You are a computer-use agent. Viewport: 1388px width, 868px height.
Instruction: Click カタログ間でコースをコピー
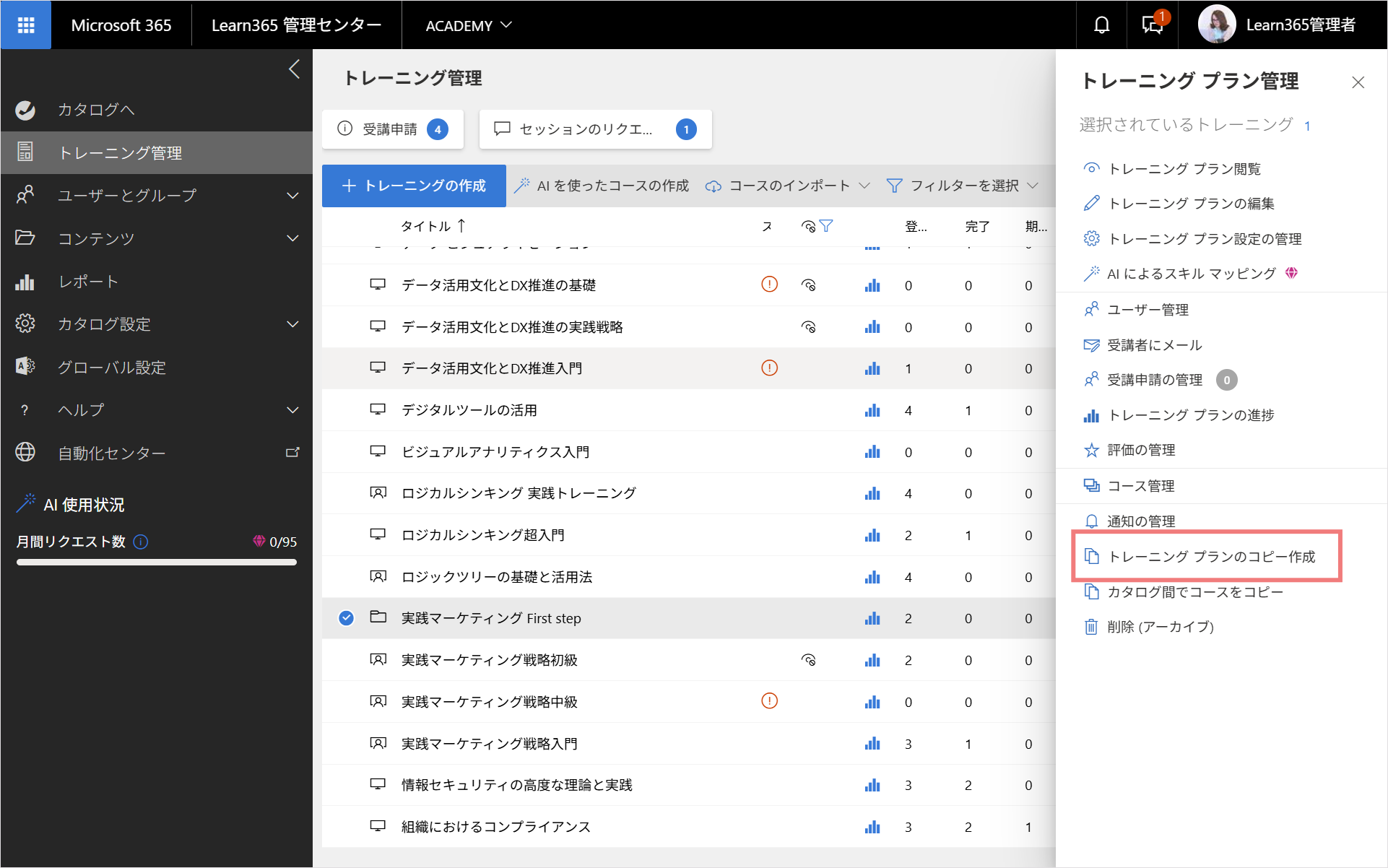click(x=1183, y=592)
